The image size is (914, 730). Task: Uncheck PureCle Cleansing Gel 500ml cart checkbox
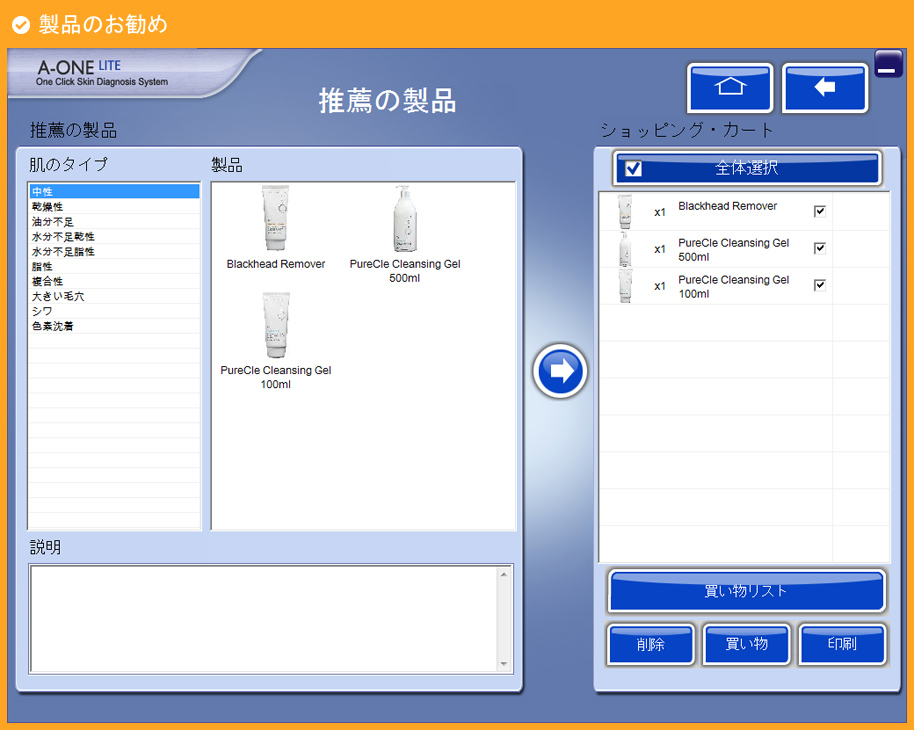click(820, 248)
